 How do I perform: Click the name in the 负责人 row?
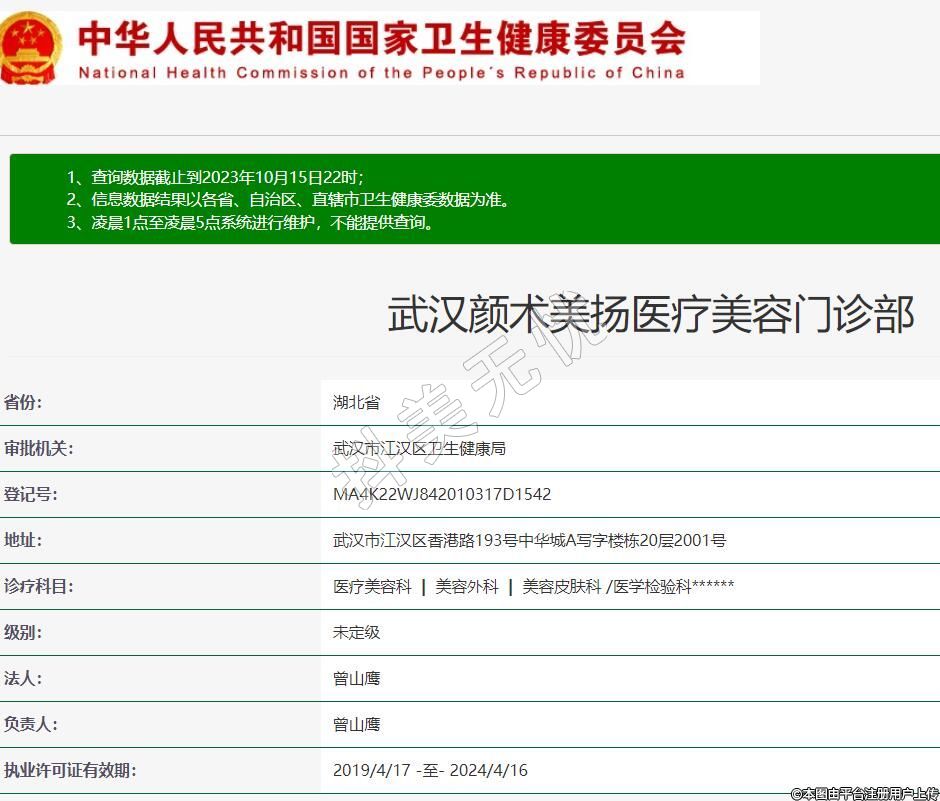tap(356, 724)
